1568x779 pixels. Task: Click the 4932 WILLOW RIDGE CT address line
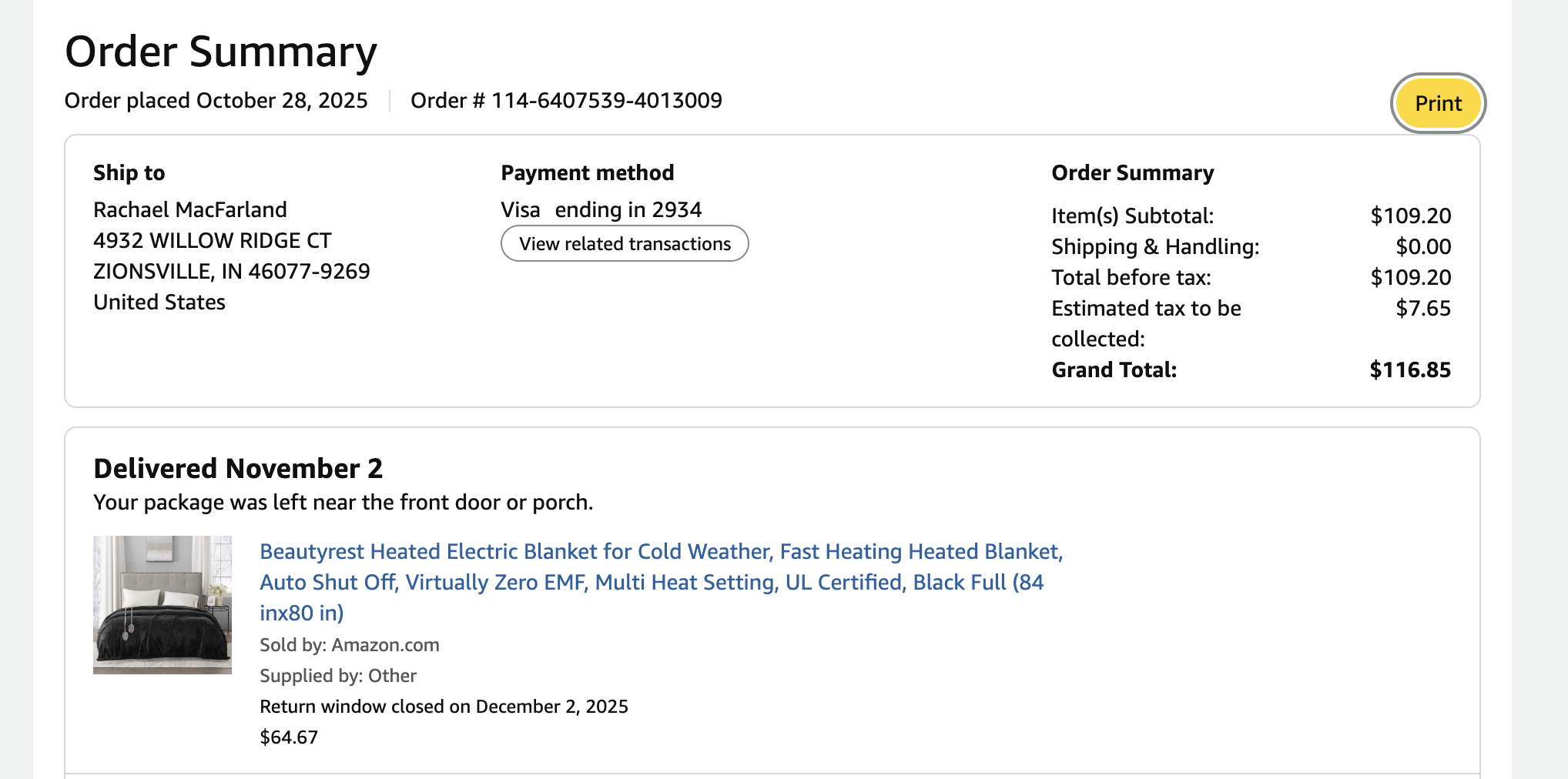click(x=213, y=240)
